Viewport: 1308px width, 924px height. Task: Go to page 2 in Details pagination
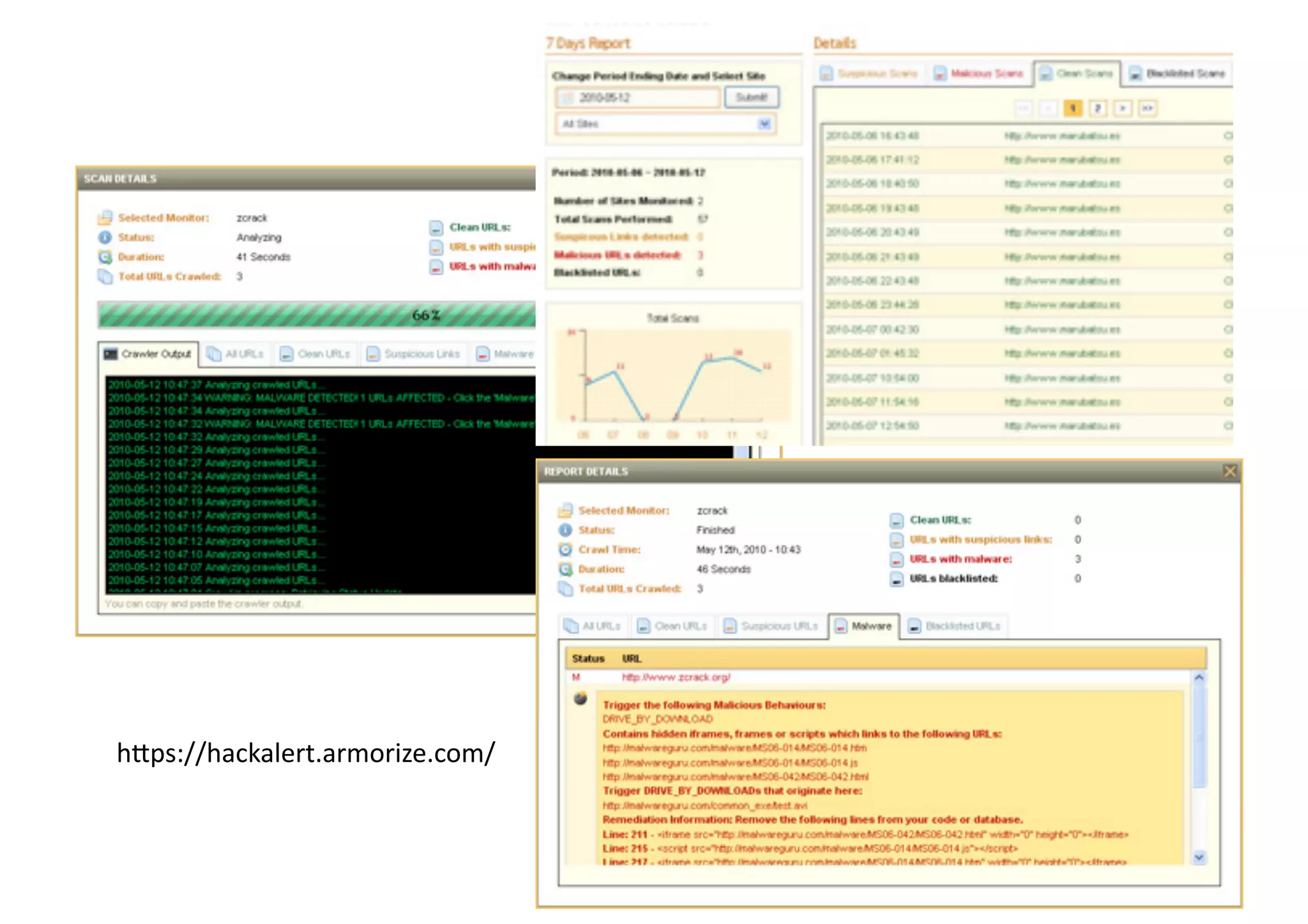click(x=1098, y=108)
